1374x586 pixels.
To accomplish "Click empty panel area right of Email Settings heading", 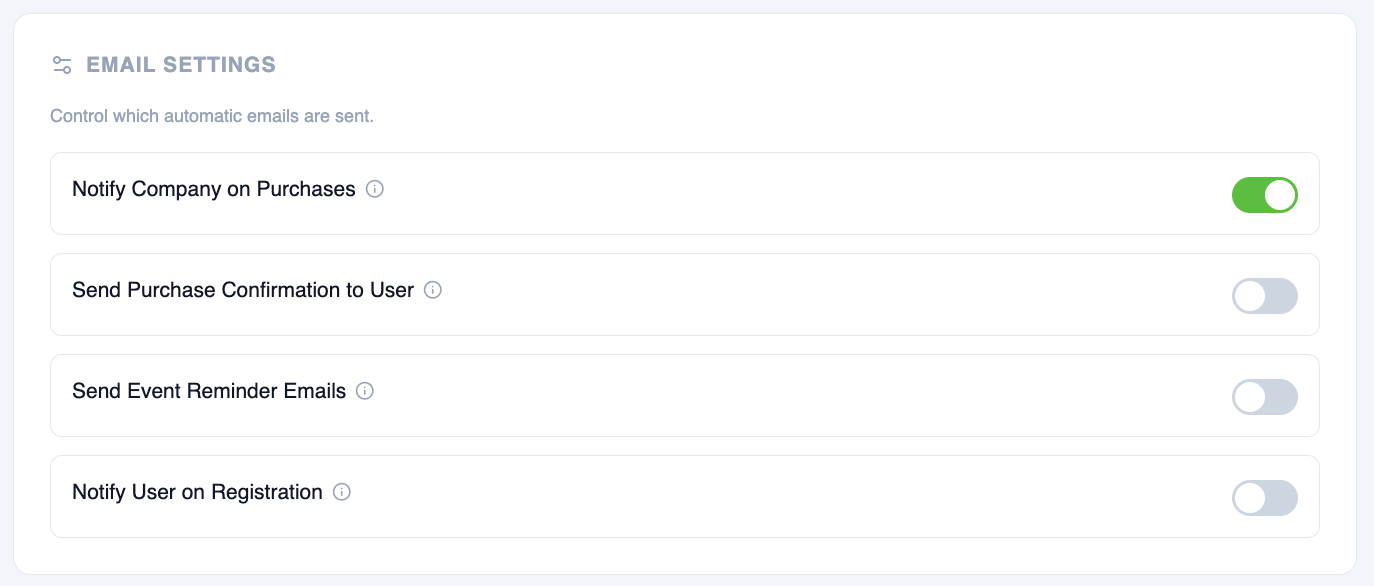I will tap(800, 65).
